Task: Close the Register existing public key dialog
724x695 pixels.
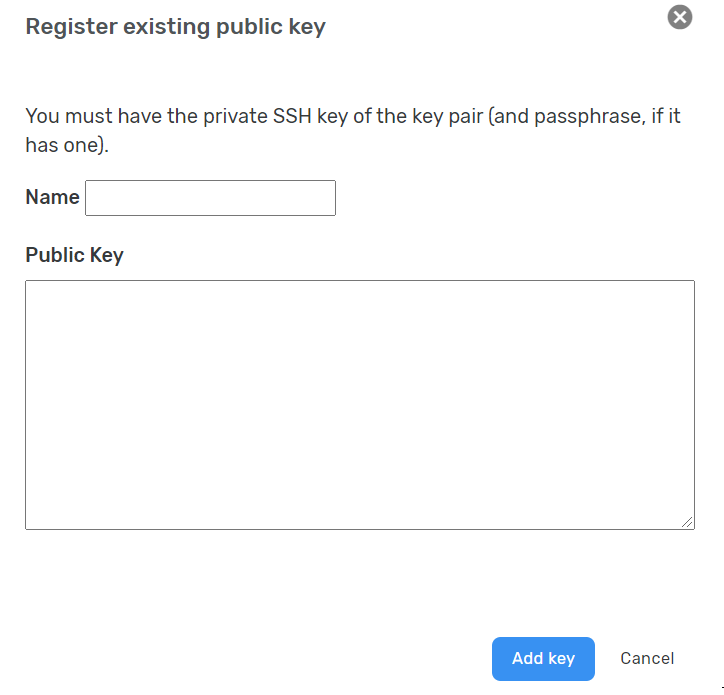Action: (680, 18)
